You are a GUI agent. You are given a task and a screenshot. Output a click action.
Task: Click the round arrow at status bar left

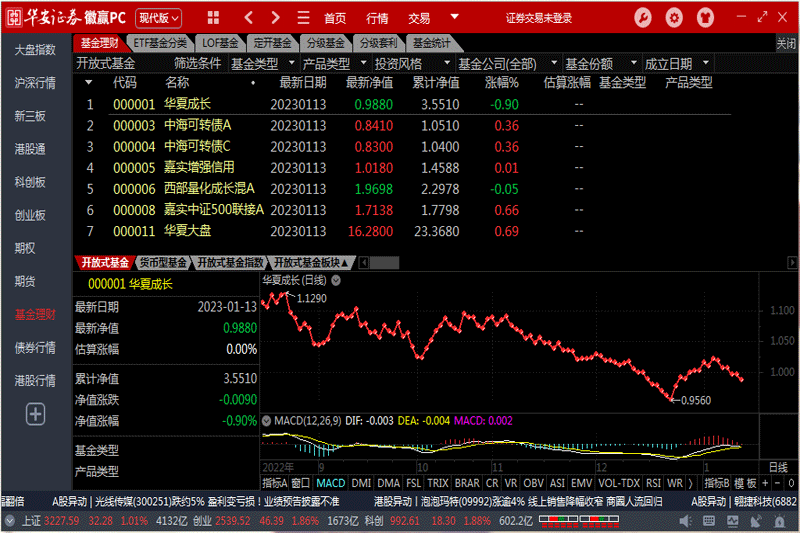click(9, 521)
